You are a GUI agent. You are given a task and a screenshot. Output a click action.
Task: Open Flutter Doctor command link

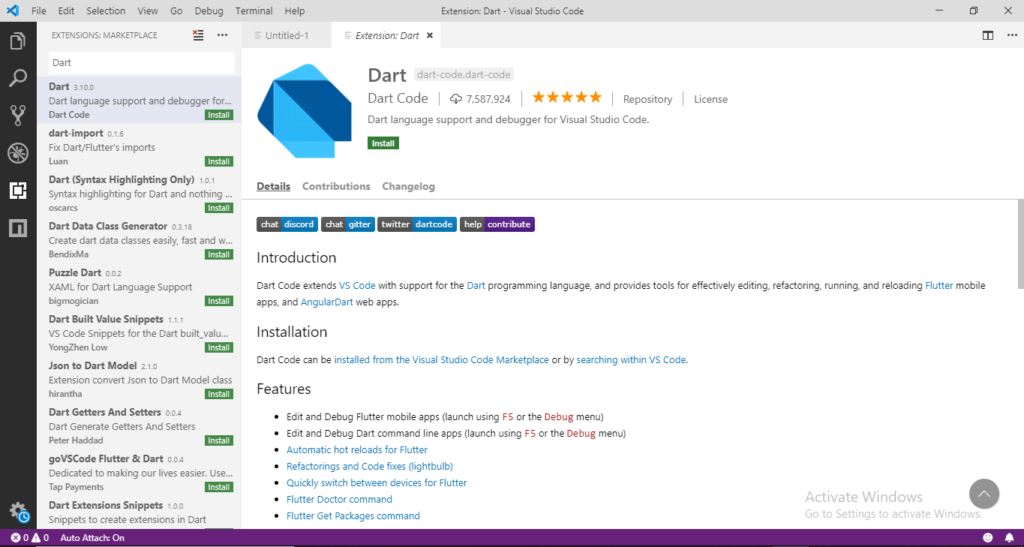339,499
